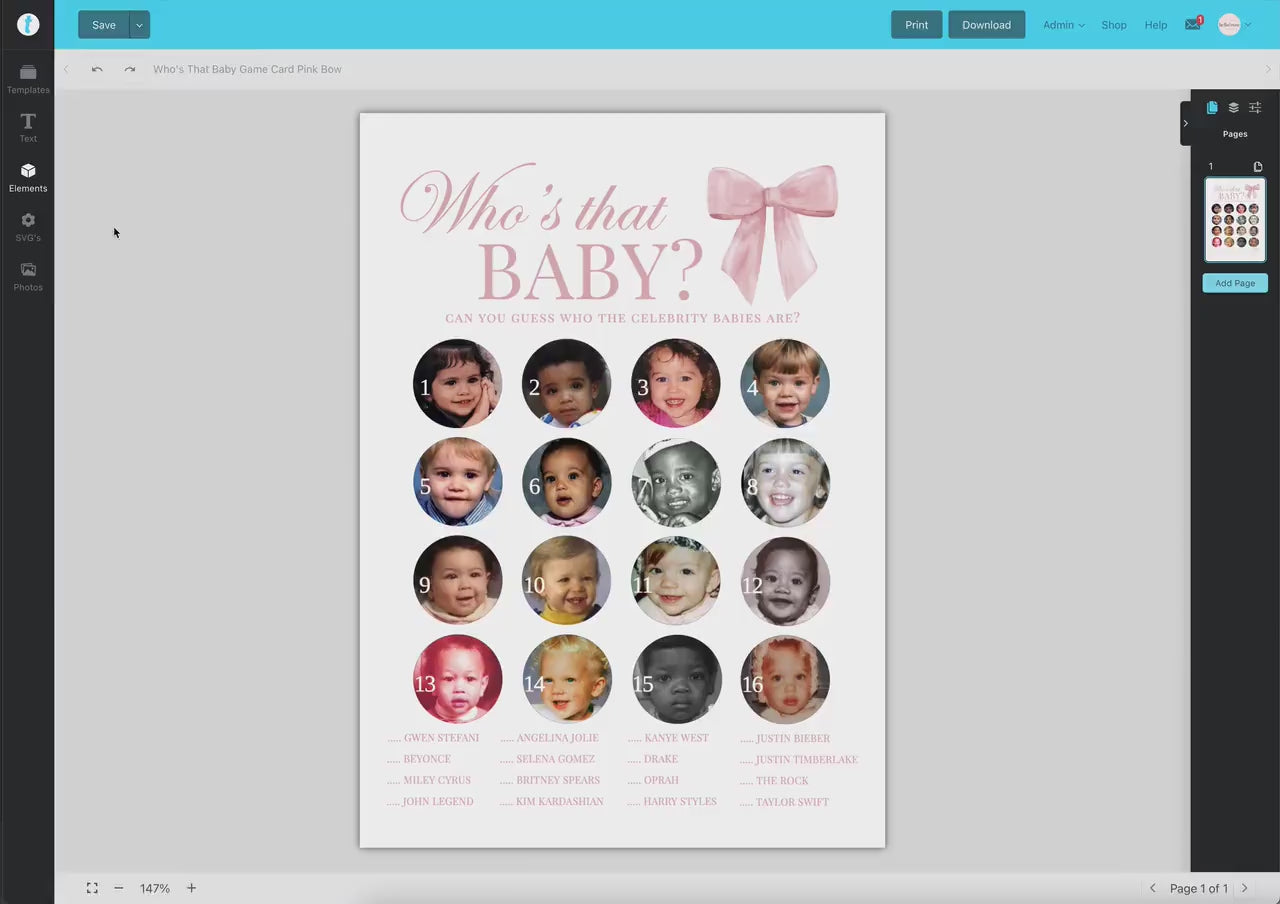Open the user avatar menu

click(1234, 25)
